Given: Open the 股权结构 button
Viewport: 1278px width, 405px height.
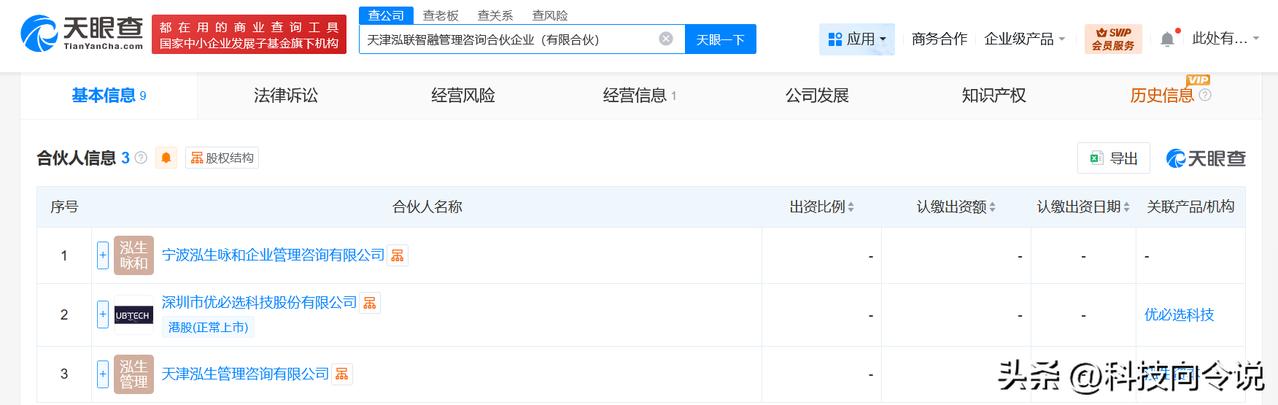Looking at the screenshot, I should coord(222,158).
